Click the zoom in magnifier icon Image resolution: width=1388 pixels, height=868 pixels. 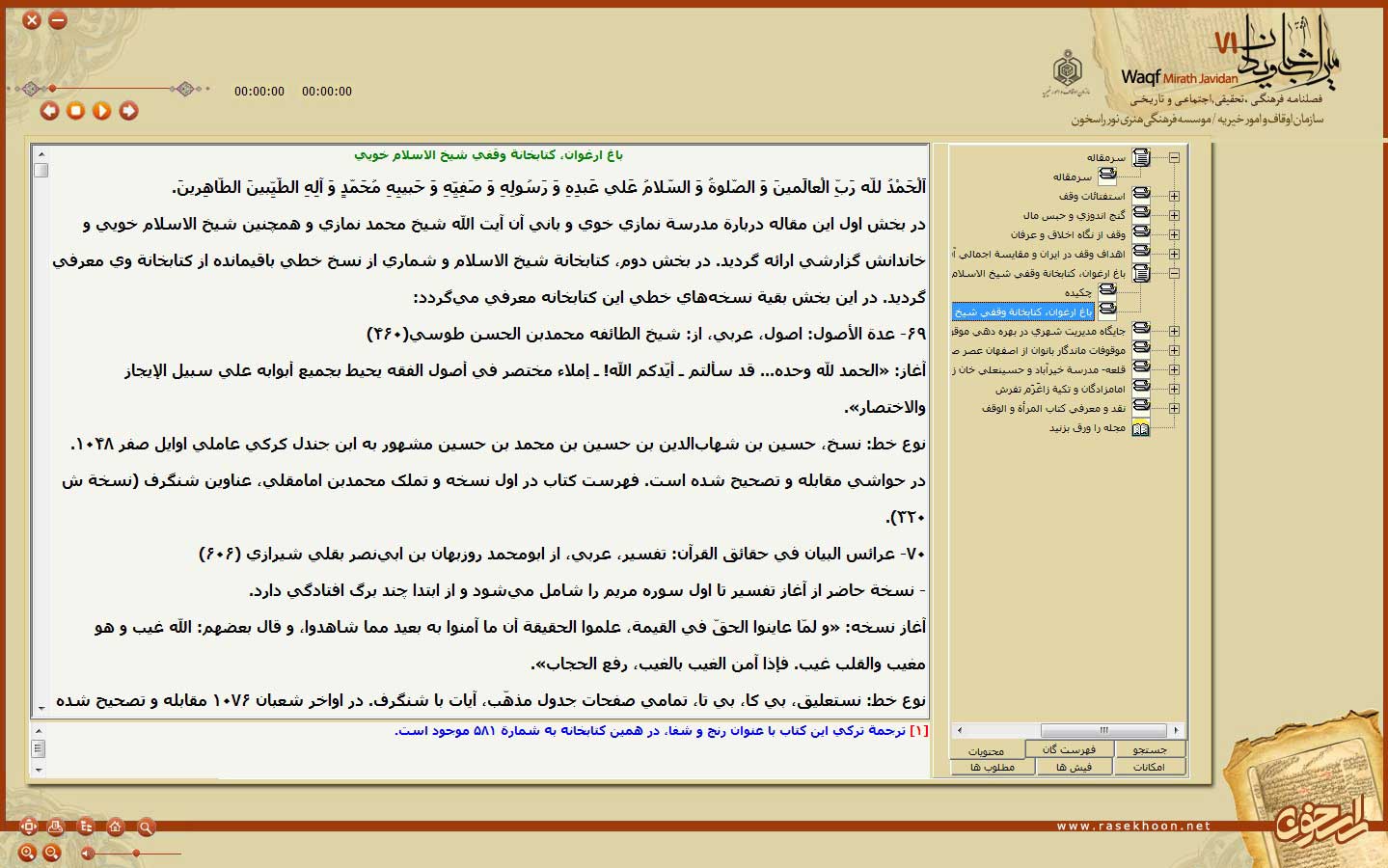coord(27,853)
